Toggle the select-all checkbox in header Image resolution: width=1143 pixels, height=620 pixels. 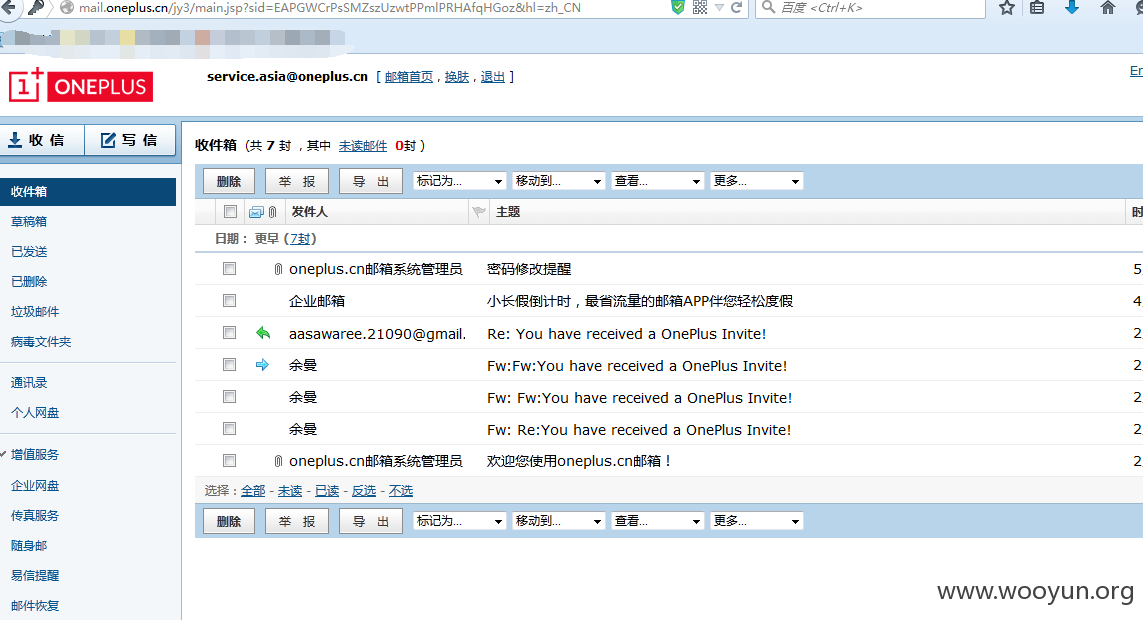click(x=230, y=211)
